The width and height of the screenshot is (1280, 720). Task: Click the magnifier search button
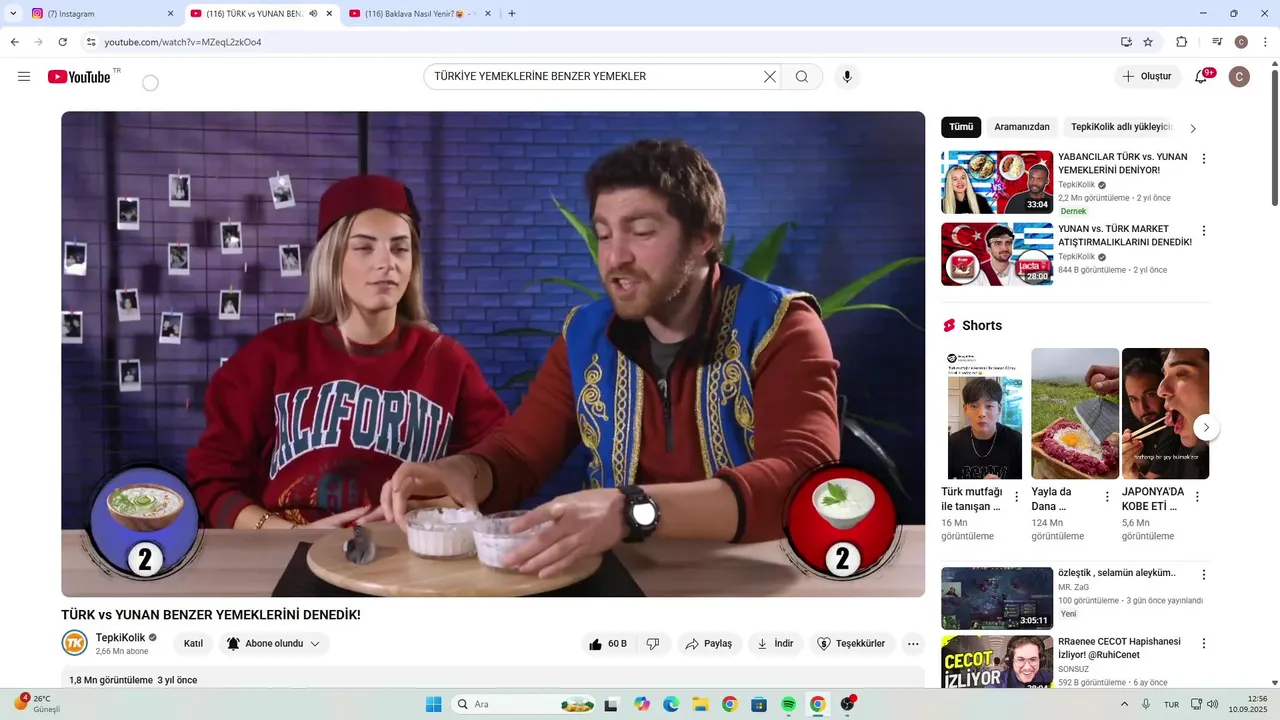point(802,77)
